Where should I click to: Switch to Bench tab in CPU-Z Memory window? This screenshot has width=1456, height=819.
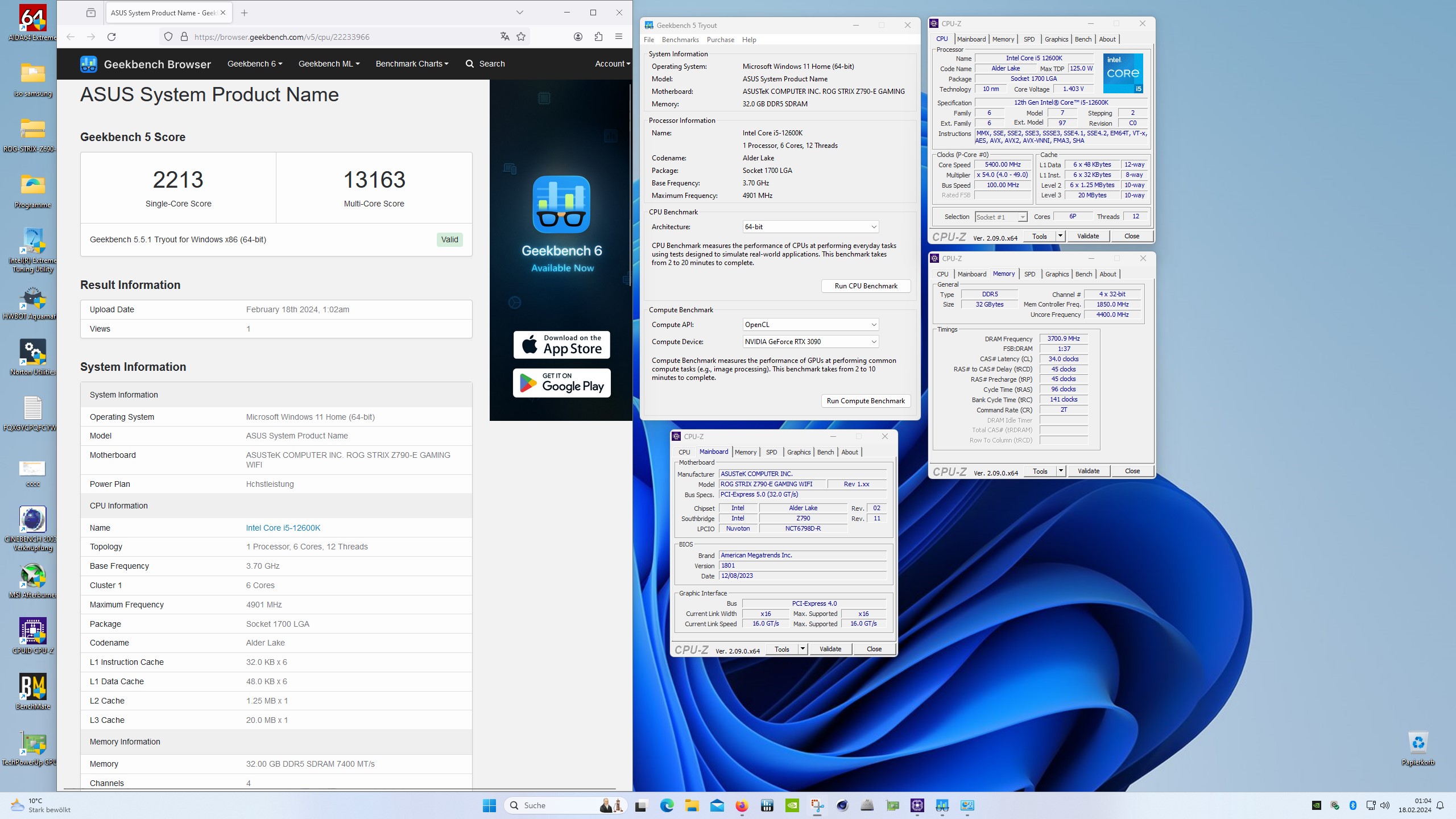(x=1083, y=274)
